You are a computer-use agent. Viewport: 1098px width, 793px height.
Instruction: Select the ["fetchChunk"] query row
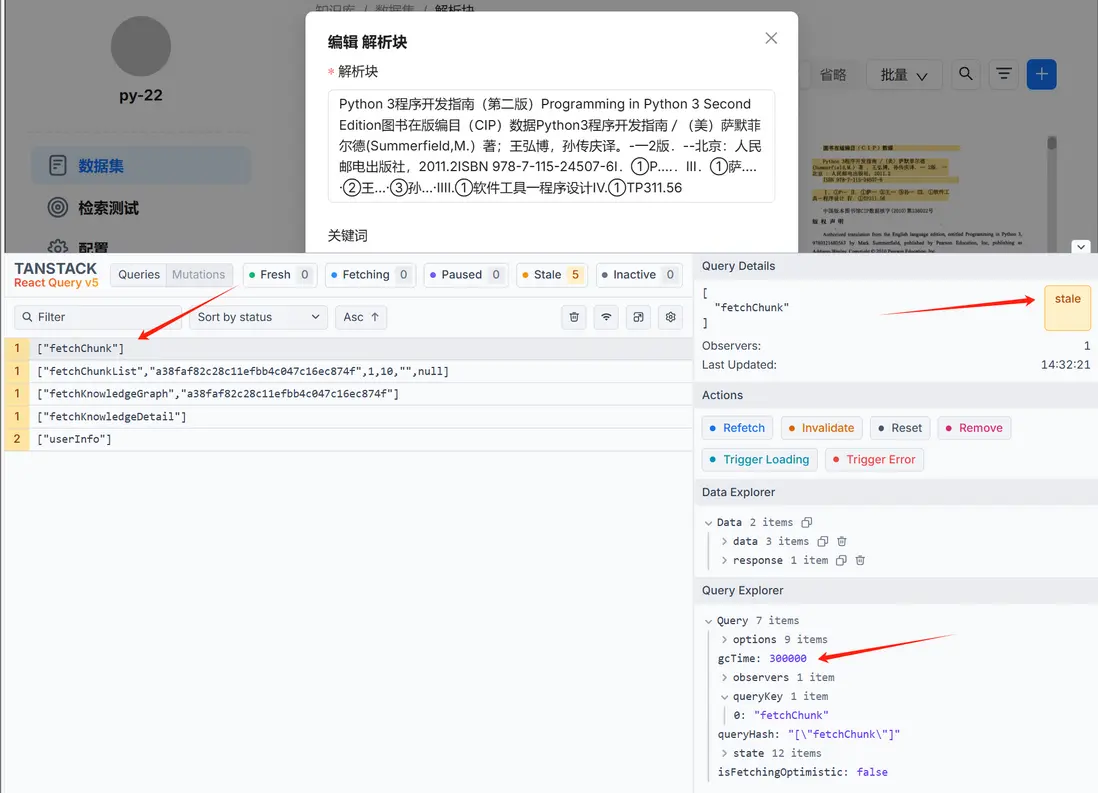click(349, 348)
